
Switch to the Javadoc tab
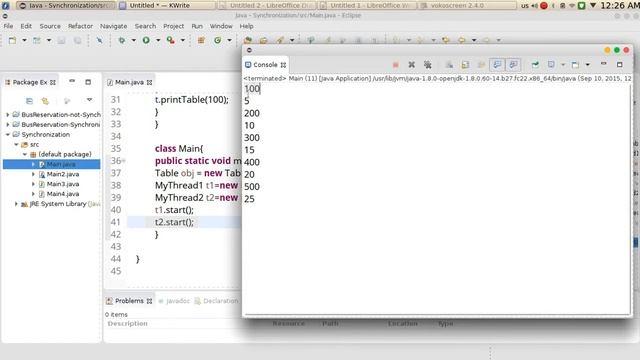tap(175, 301)
